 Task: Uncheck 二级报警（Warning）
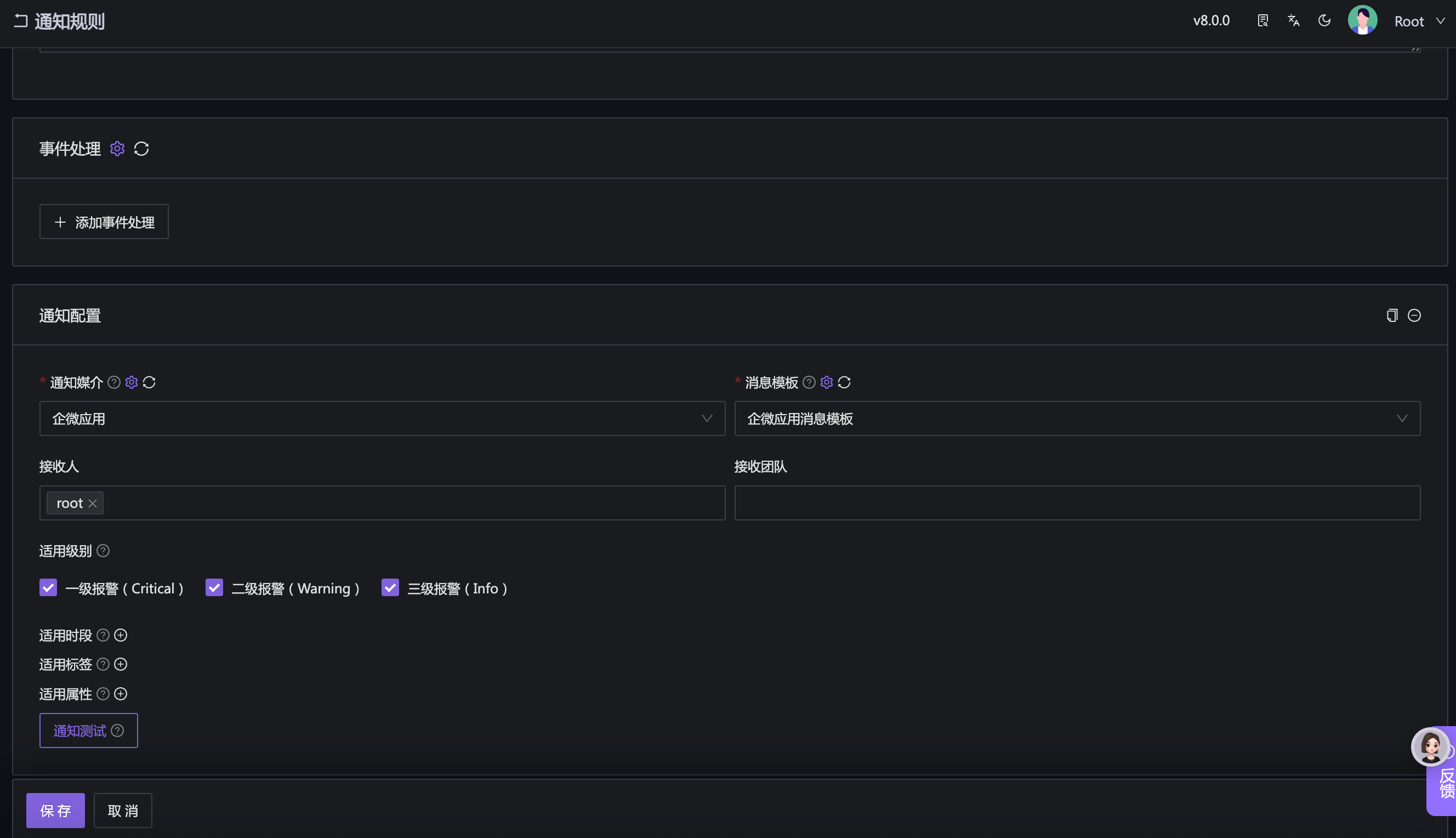[214, 587]
